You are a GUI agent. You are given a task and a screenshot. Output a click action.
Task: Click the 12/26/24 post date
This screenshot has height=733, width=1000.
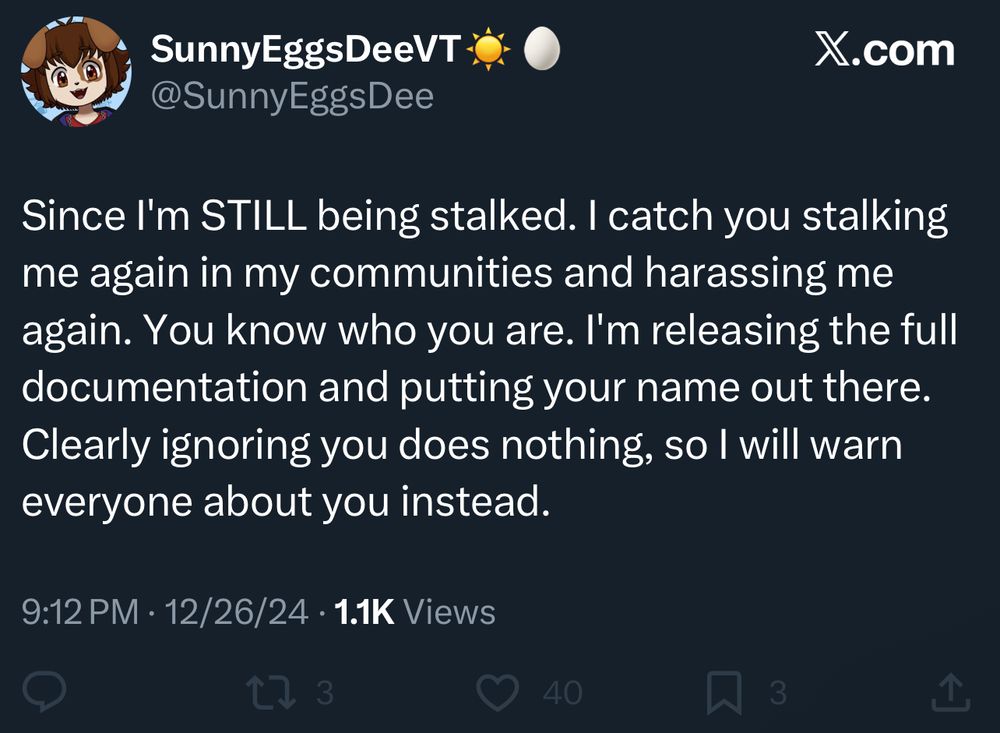point(238,611)
